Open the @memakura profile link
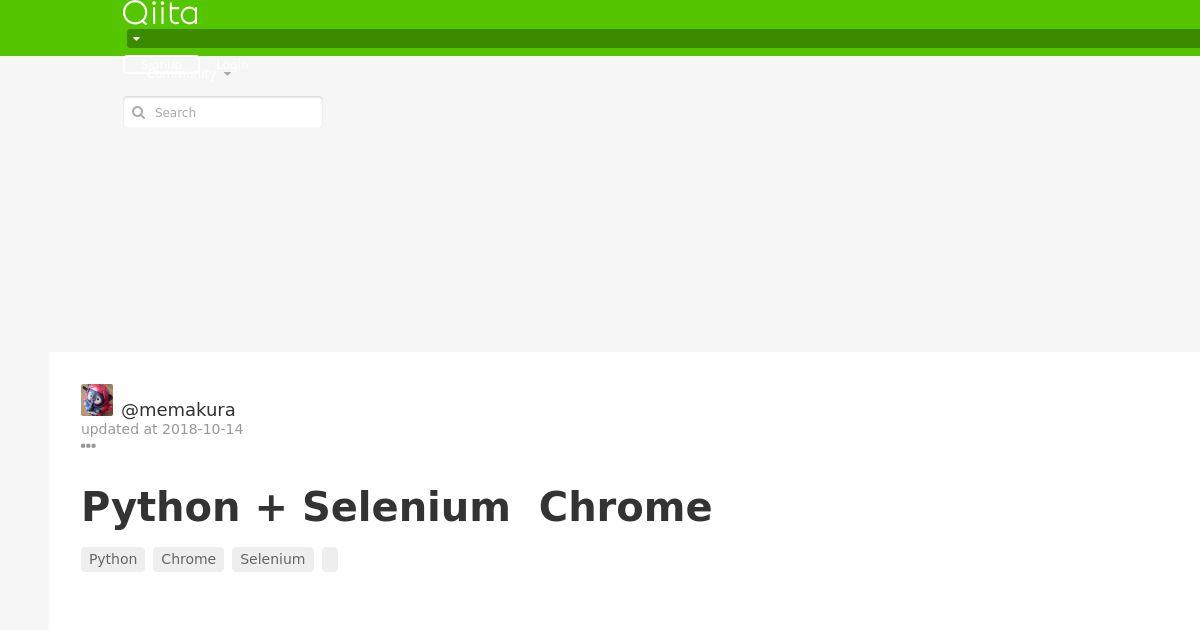The image size is (1200, 630). tap(178, 410)
